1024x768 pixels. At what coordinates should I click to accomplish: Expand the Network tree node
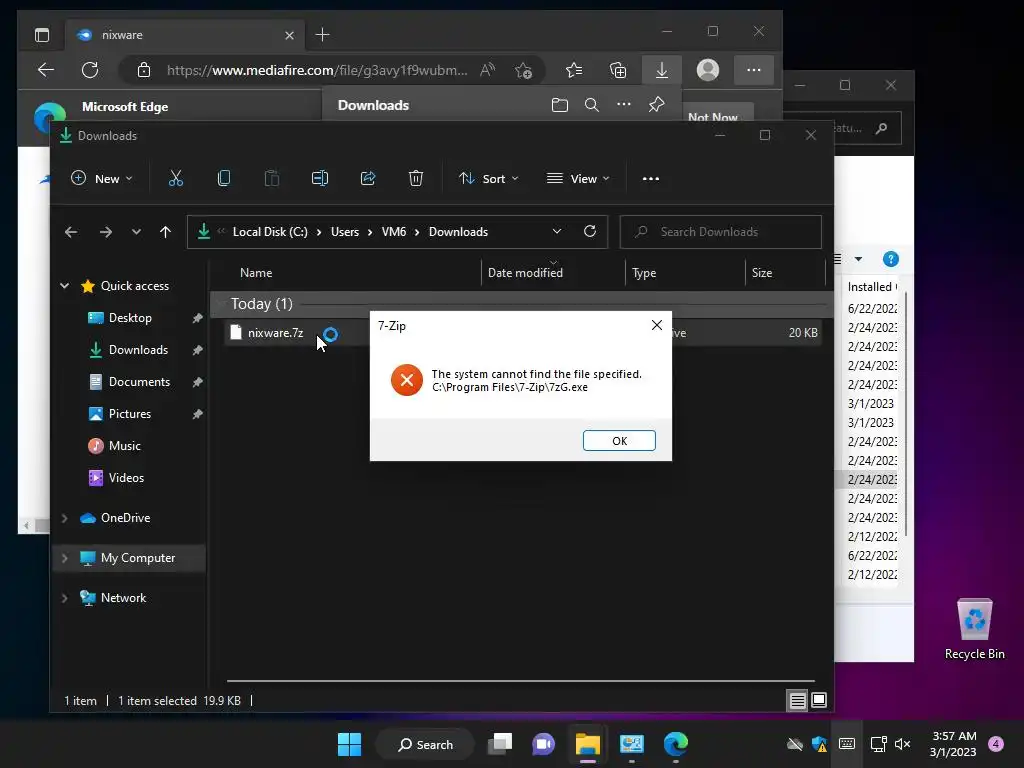point(65,598)
